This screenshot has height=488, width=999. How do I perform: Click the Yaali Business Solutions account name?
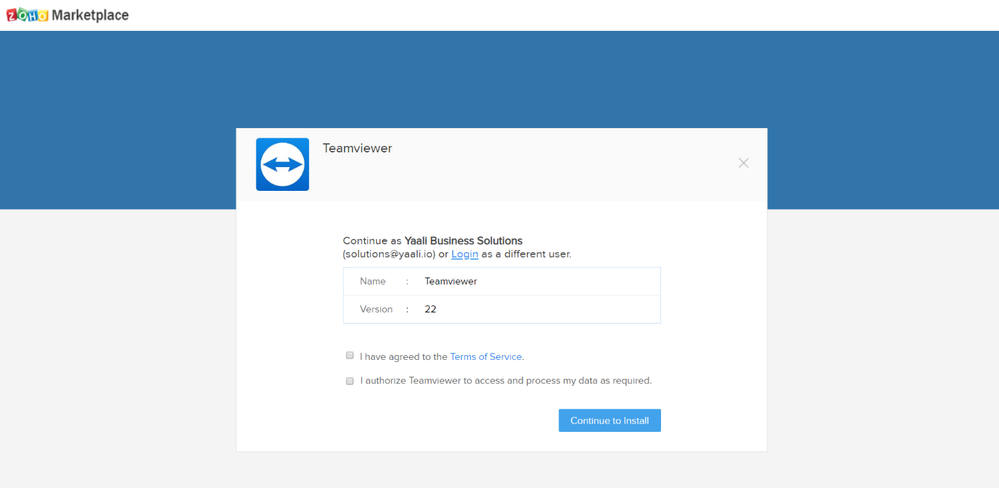coord(463,241)
